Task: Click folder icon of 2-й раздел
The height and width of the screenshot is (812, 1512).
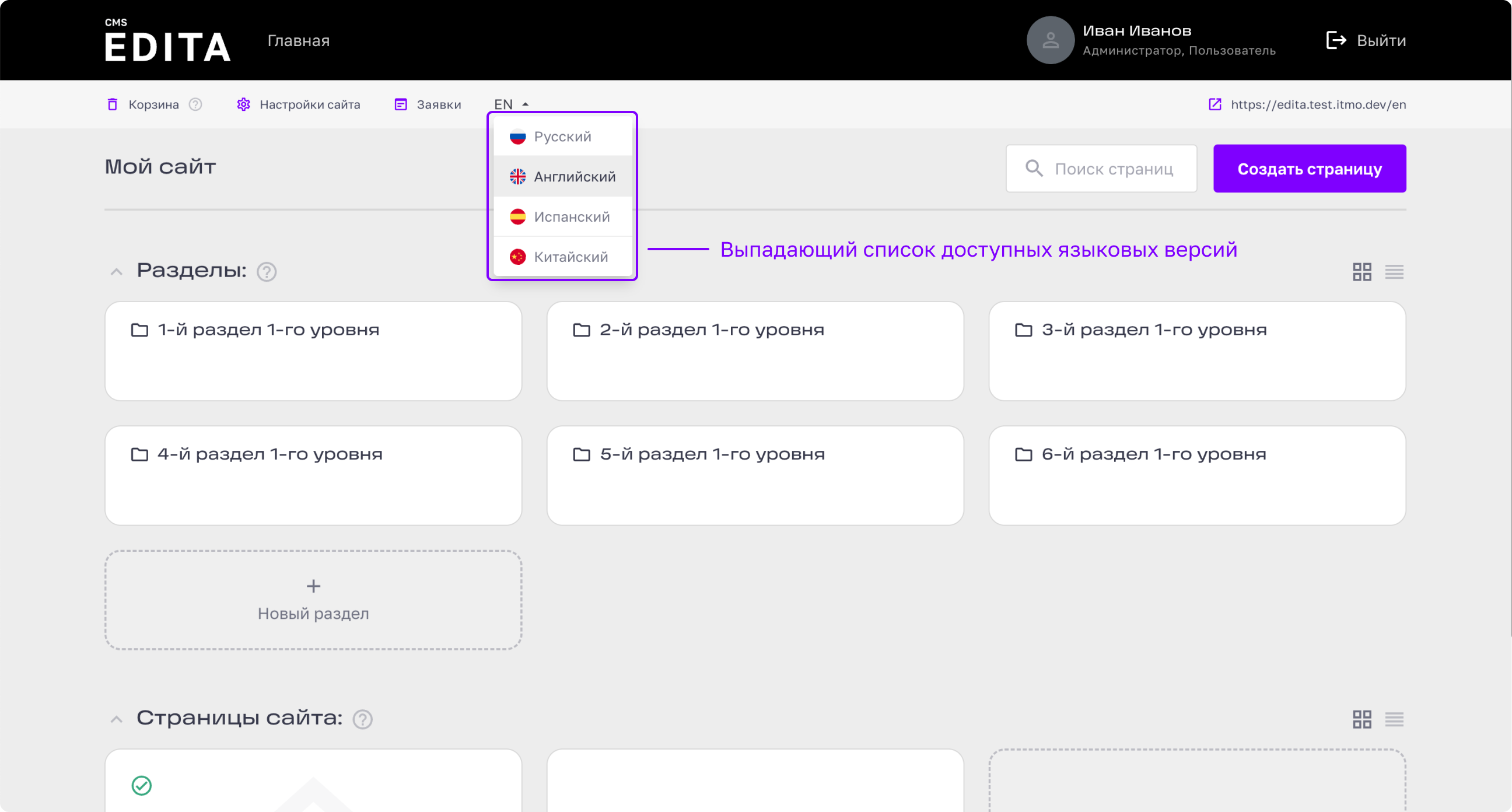Action: (x=581, y=330)
